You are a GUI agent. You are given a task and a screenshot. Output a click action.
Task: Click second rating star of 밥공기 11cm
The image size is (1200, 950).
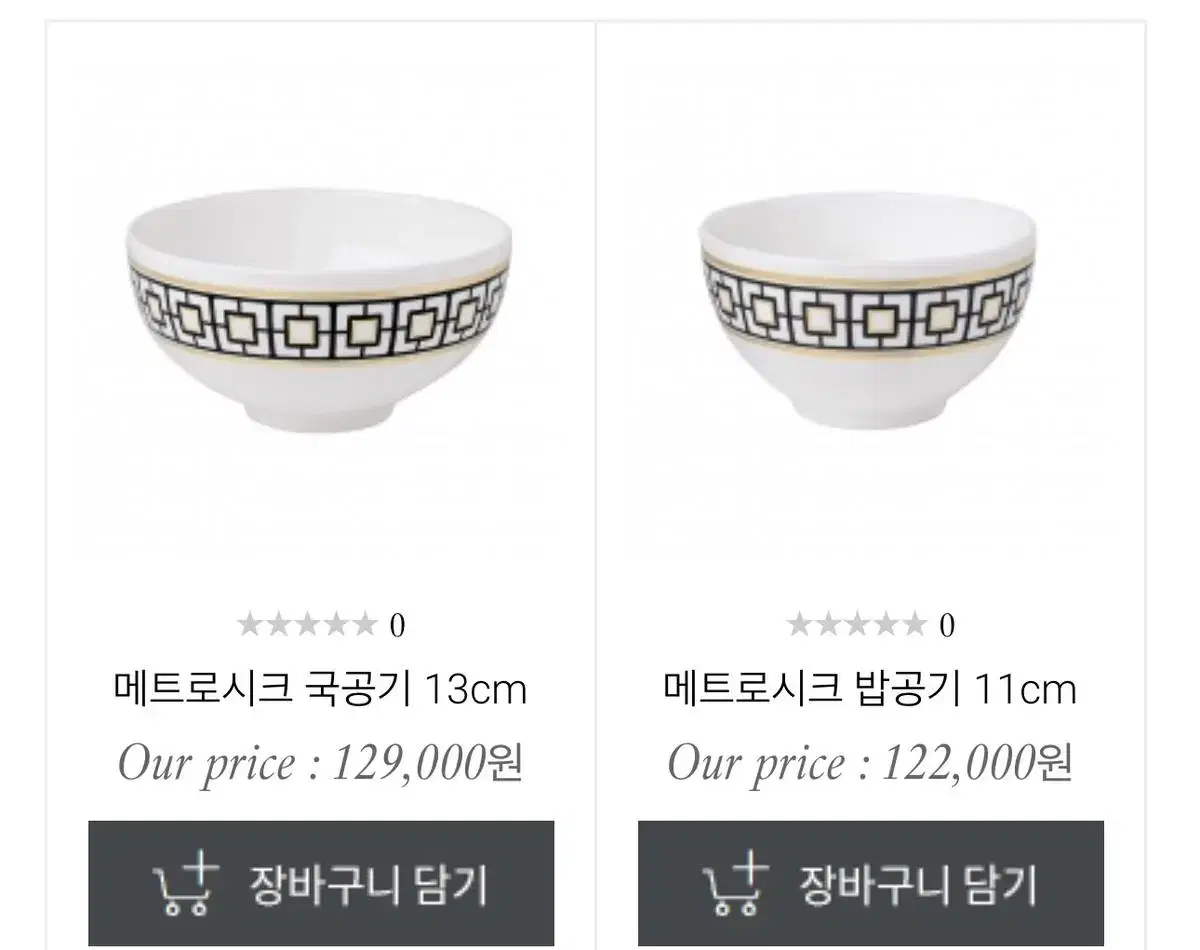(828, 626)
